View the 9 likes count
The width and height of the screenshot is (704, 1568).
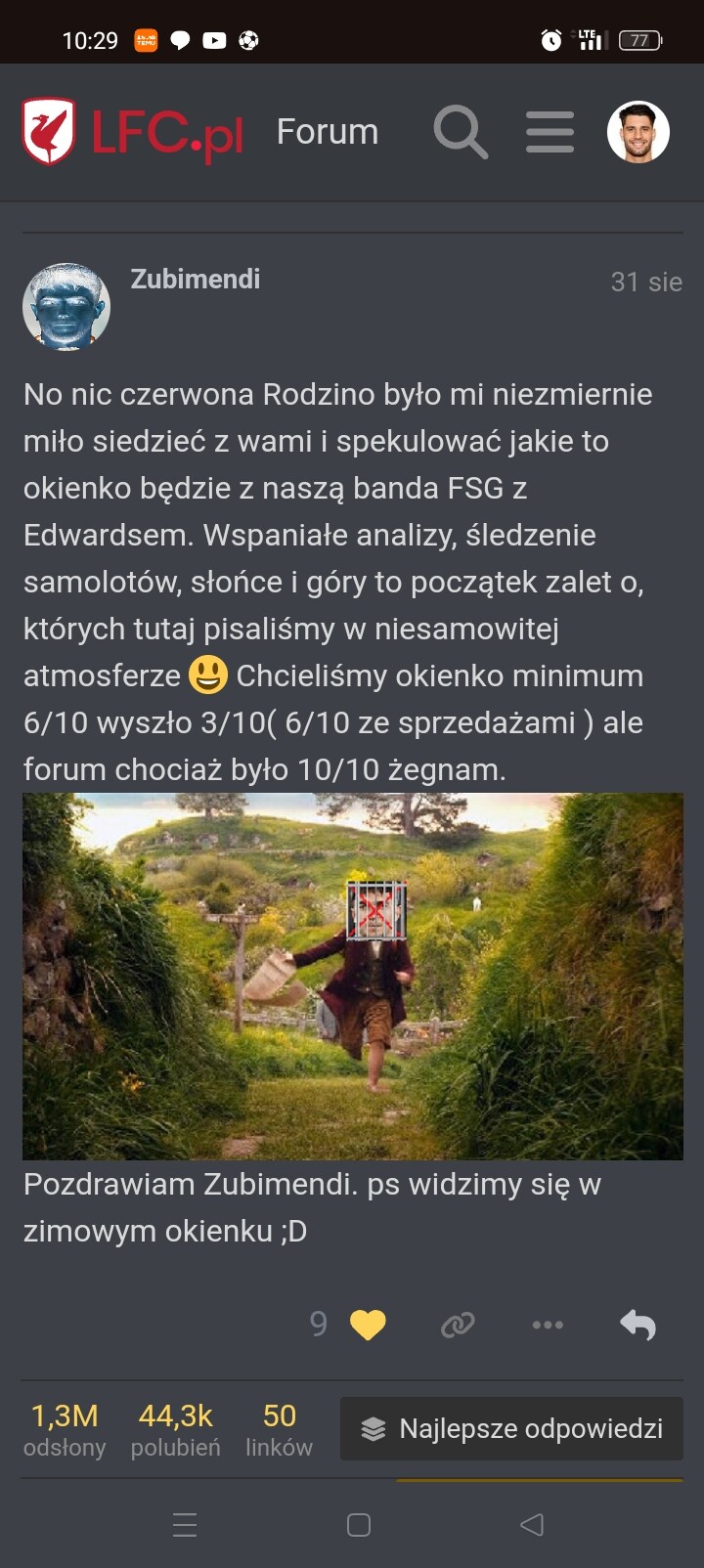point(319,1324)
